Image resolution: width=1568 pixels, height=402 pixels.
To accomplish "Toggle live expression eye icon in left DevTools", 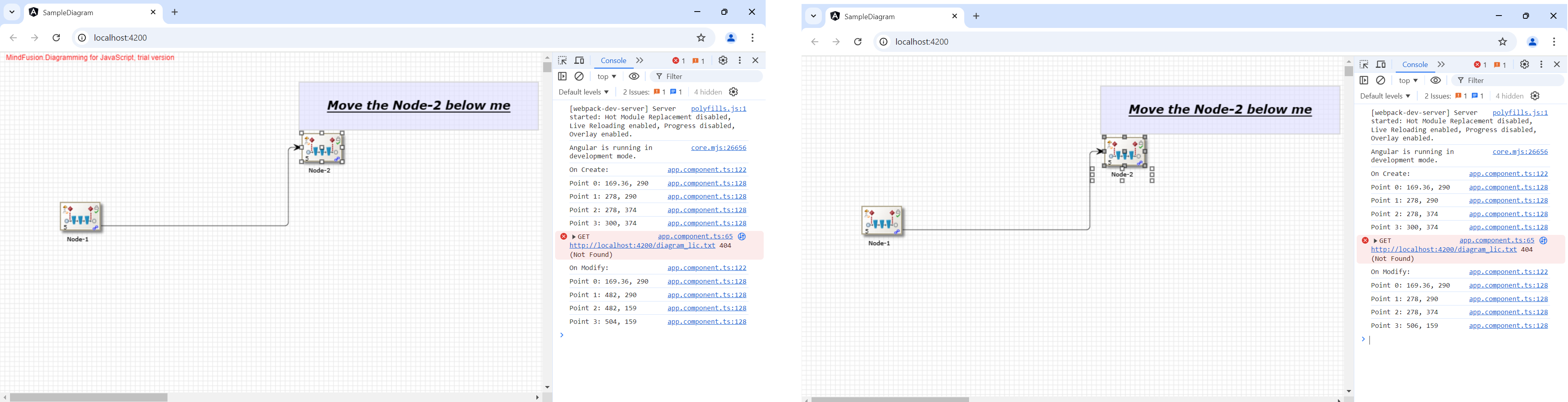I will 634,77.
